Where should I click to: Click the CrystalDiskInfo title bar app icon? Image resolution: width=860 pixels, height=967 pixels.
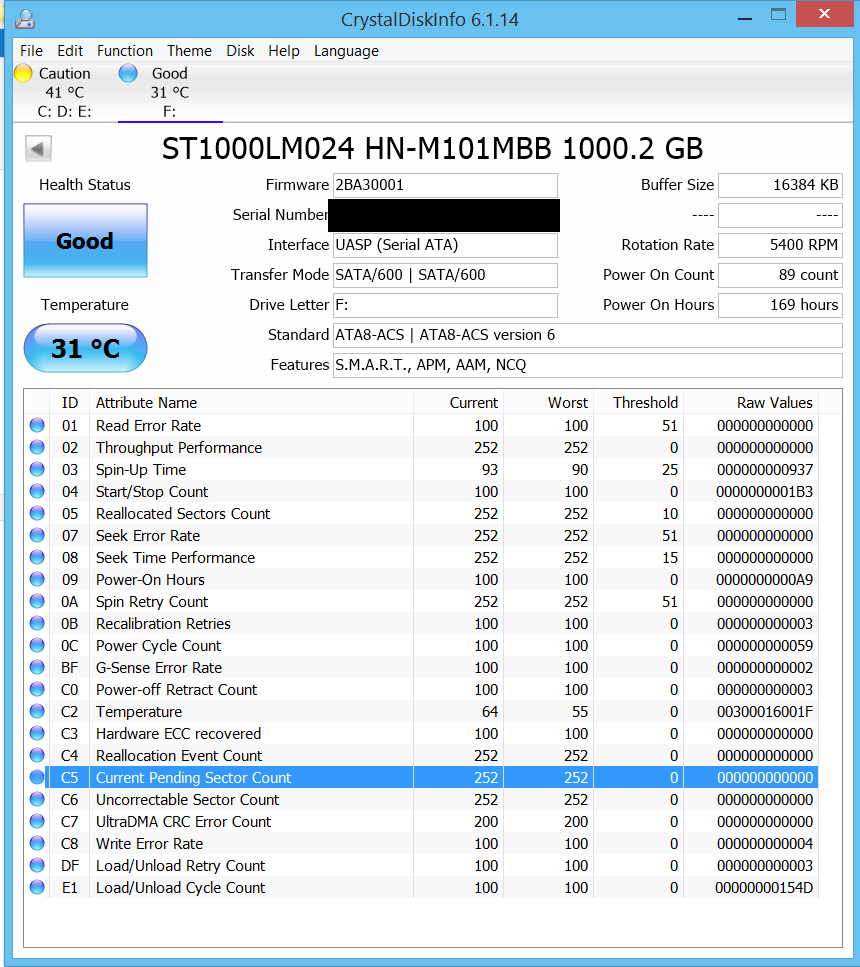pyautogui.click(x=25, y=19)
